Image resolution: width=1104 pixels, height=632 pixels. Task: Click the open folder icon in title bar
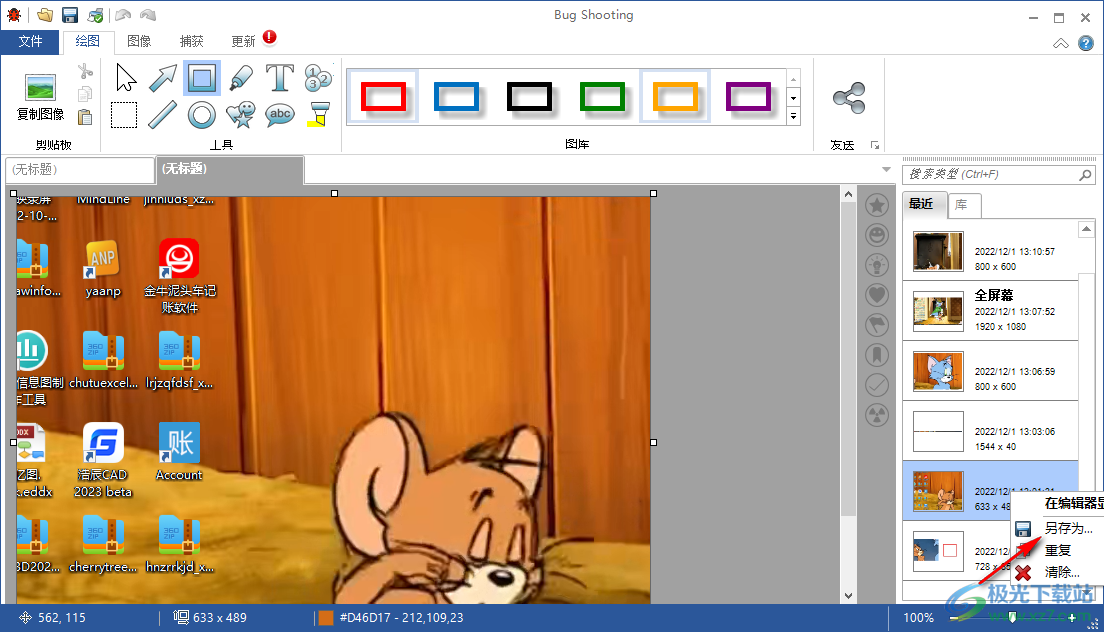45,15
